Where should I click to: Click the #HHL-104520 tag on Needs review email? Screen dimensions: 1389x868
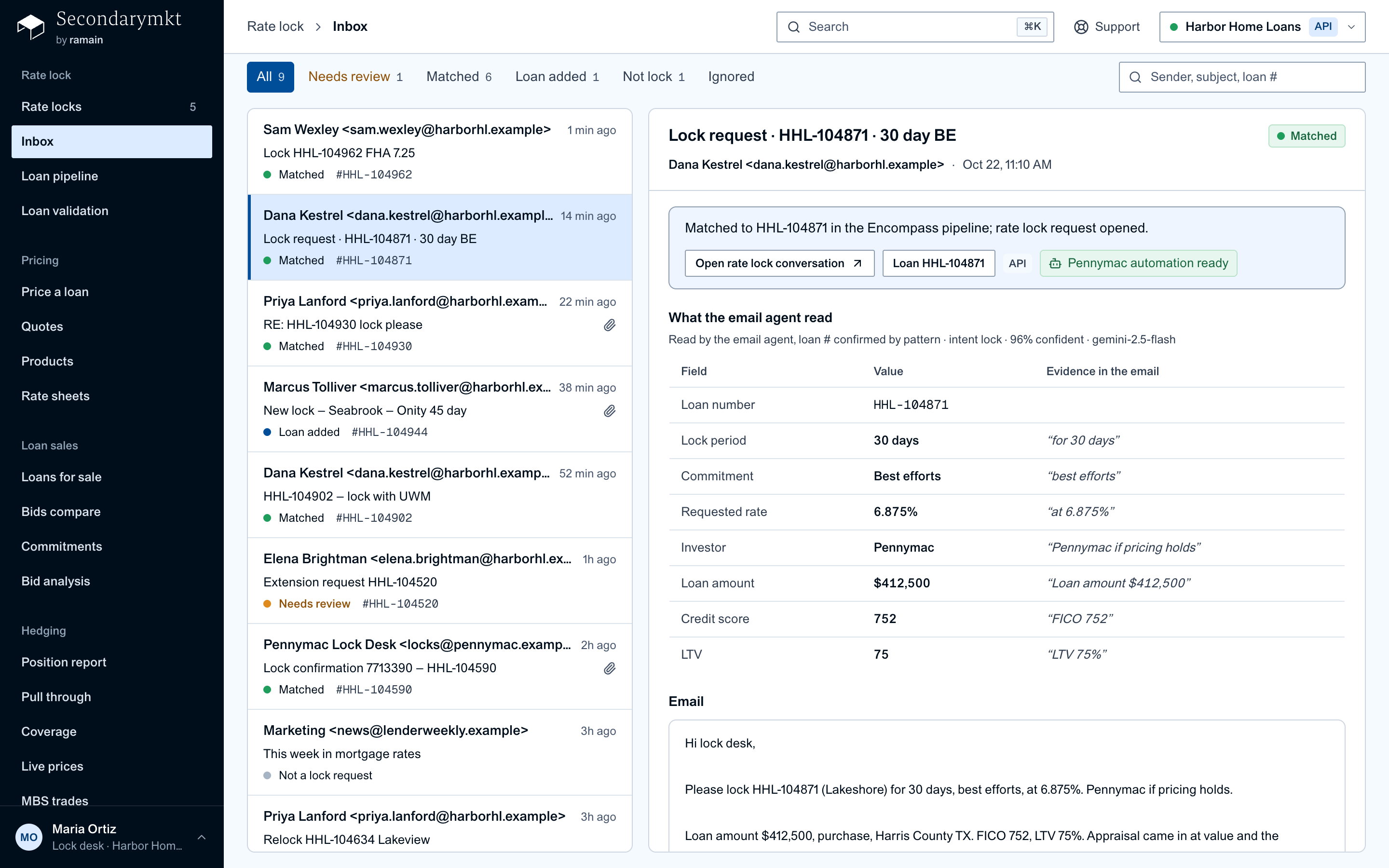tap(400, 604)
